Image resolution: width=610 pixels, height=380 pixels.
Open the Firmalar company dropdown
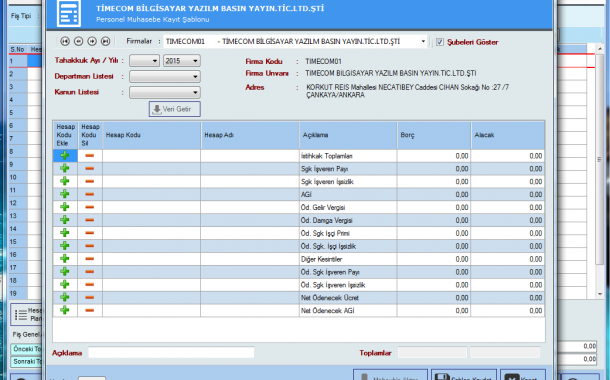click(423, 41)
